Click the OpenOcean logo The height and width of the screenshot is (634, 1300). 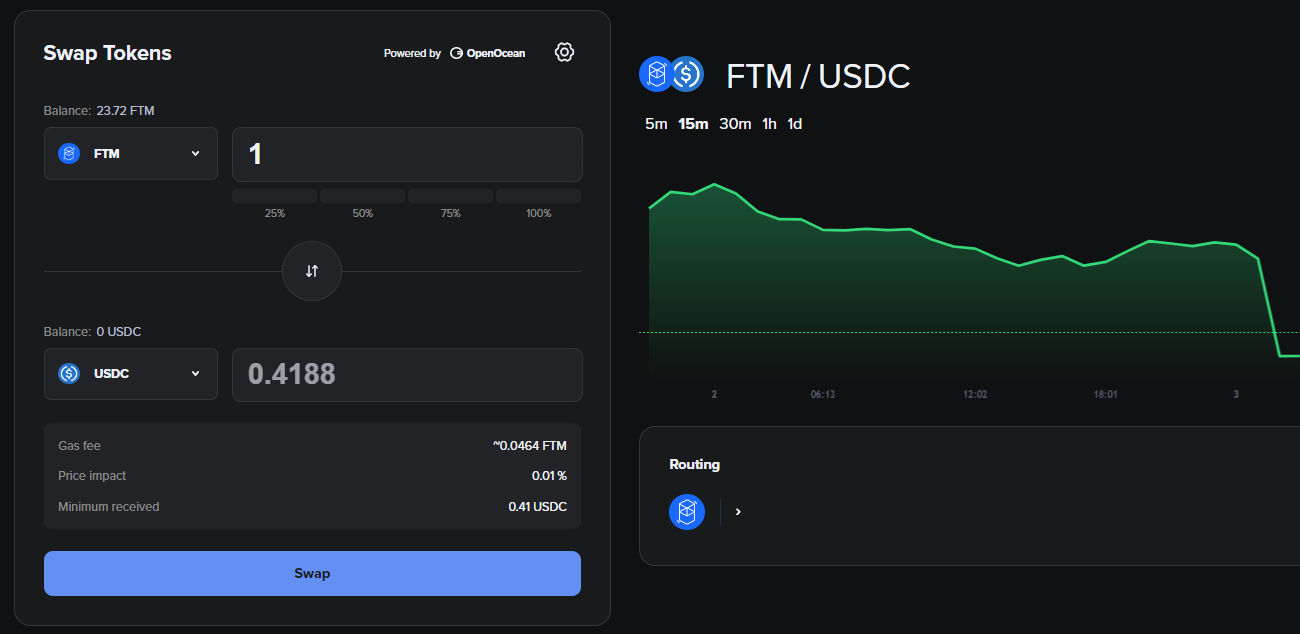(488, 53)
